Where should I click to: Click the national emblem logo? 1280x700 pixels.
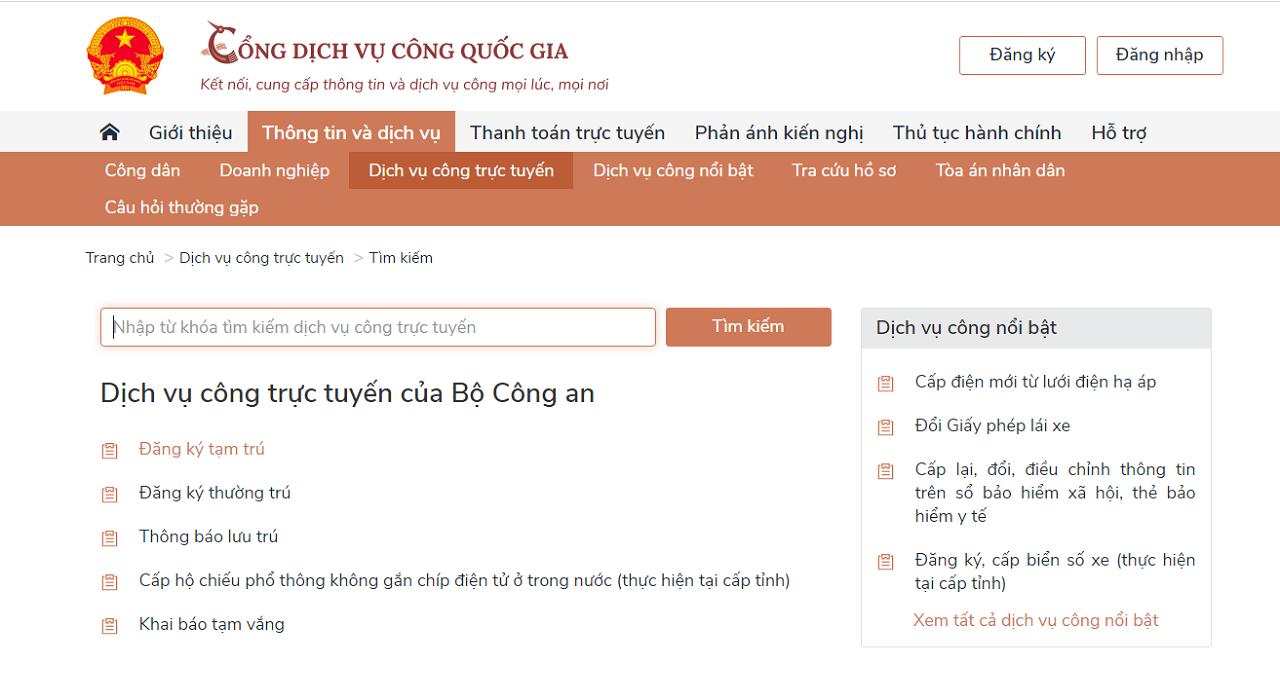click(125, 56)
